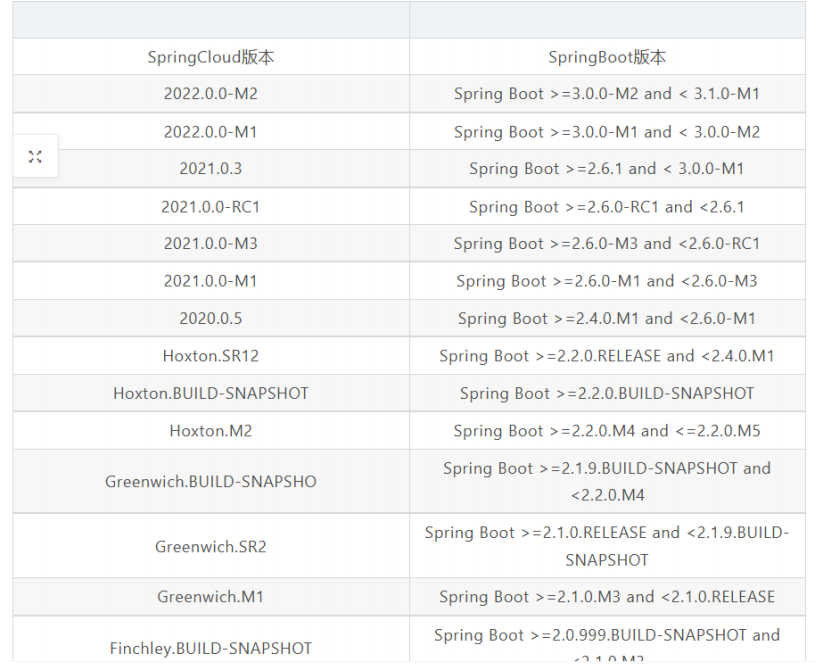Click 'Spring Boot >=3.0.0-M1 and < 3.0.0-M2' cell
Image resolution: width=822 pixels, height=669 pixels.
point(607,132)
